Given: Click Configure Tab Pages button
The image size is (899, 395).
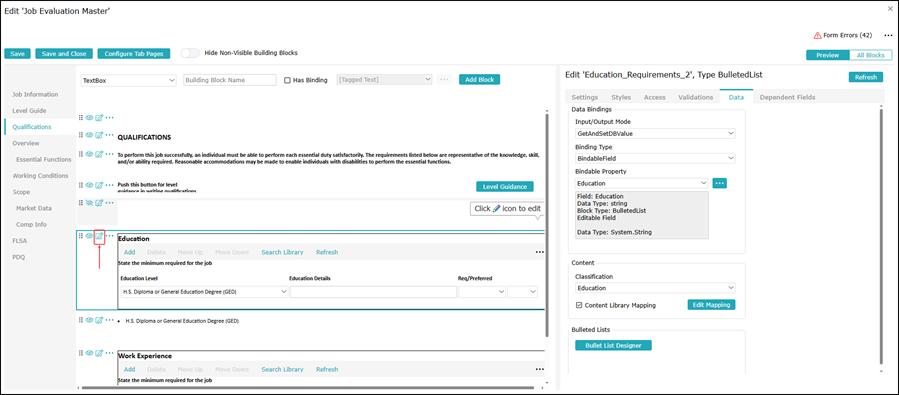Looking at the screenshot, I should [x=134, y=53].
